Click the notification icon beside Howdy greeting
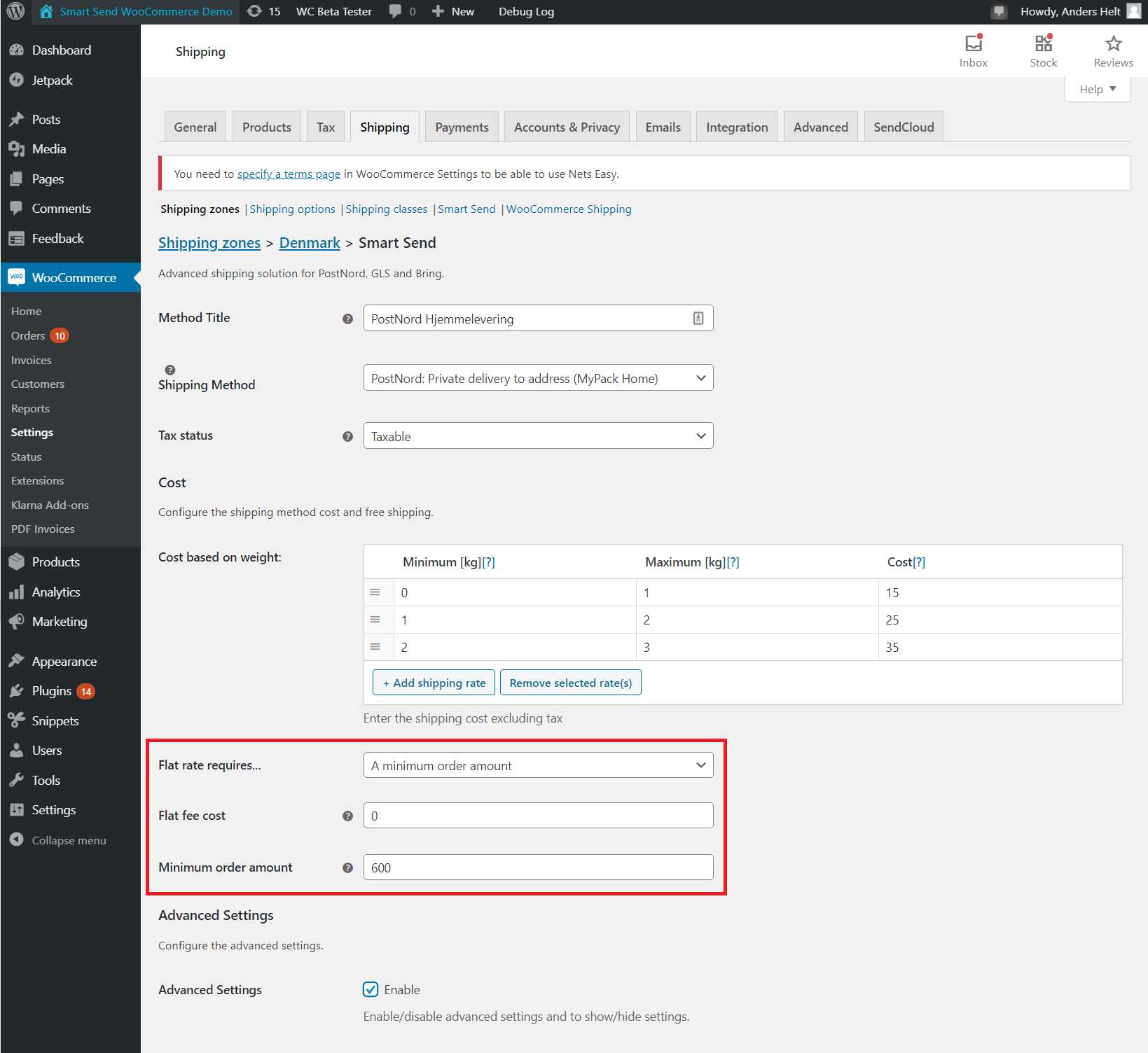 click(x=1000, y=11)
